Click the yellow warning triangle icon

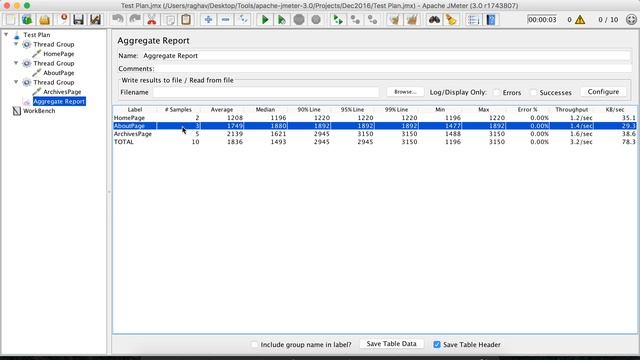tap(580, 20)
